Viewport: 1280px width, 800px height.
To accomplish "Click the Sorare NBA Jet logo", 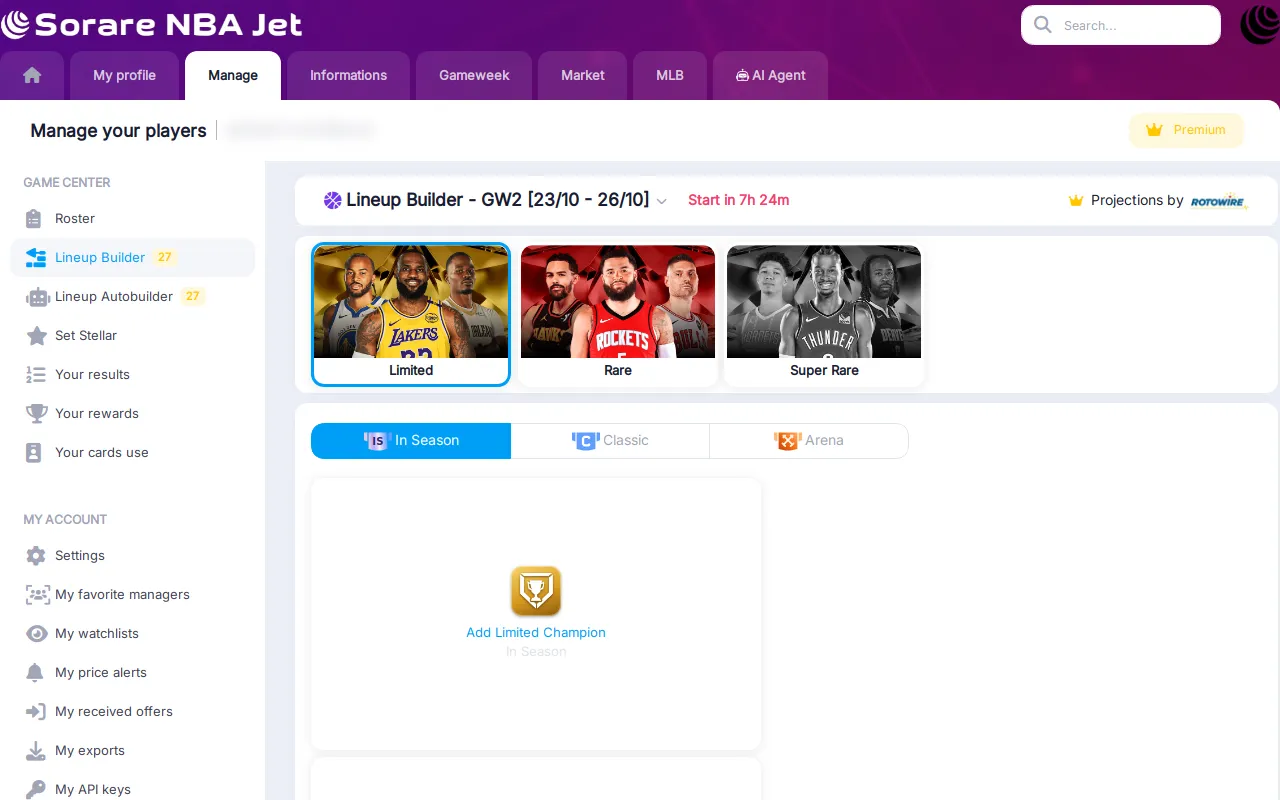I will (152, 24).
